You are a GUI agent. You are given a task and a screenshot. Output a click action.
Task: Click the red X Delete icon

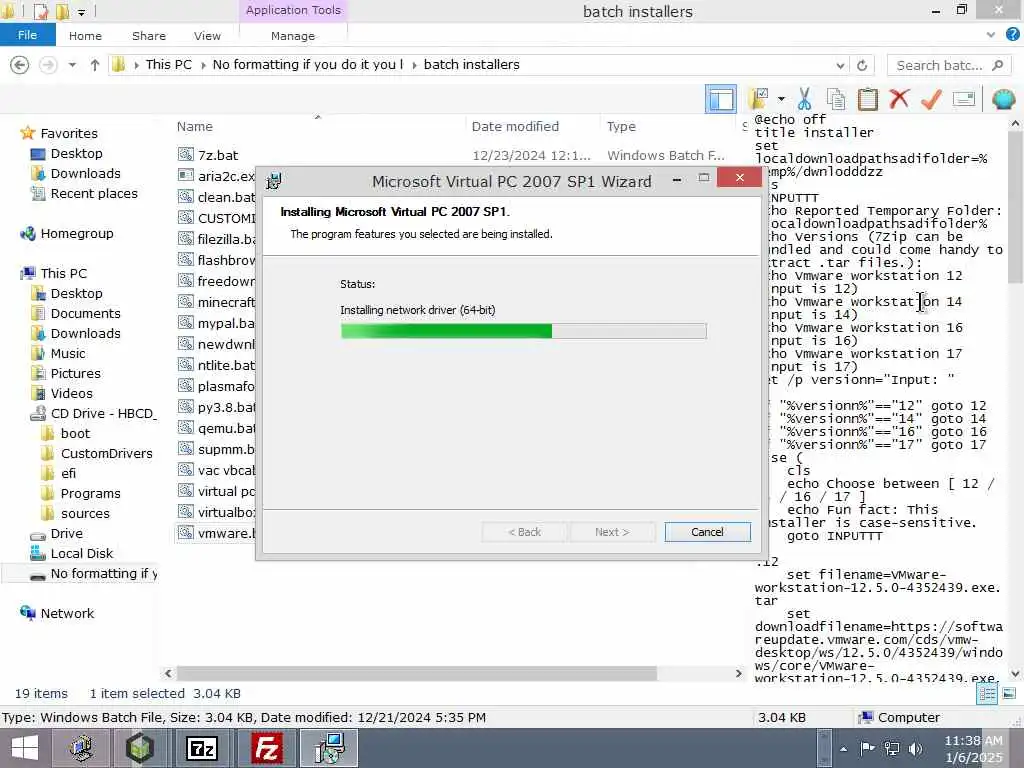tap(899, 99)
